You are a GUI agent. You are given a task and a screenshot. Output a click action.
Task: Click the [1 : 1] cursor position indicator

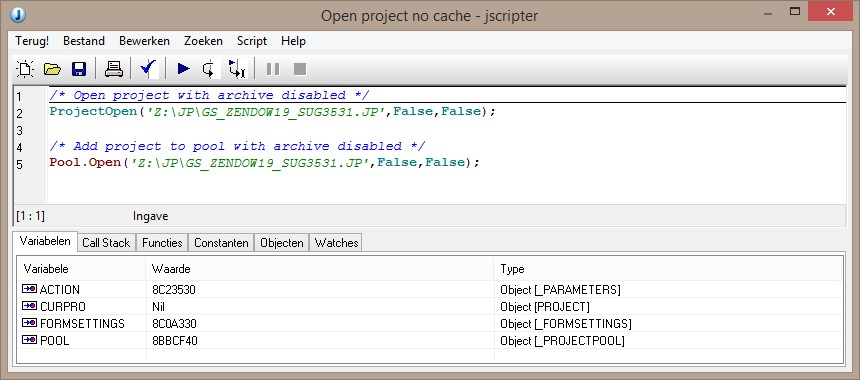31,216
